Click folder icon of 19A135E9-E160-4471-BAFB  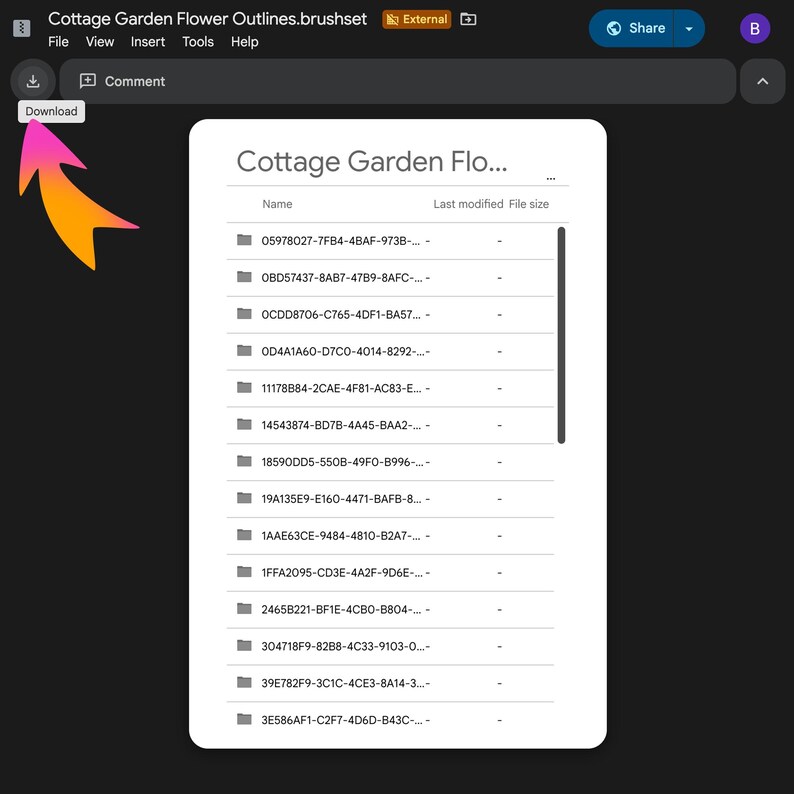click(244, 498)
